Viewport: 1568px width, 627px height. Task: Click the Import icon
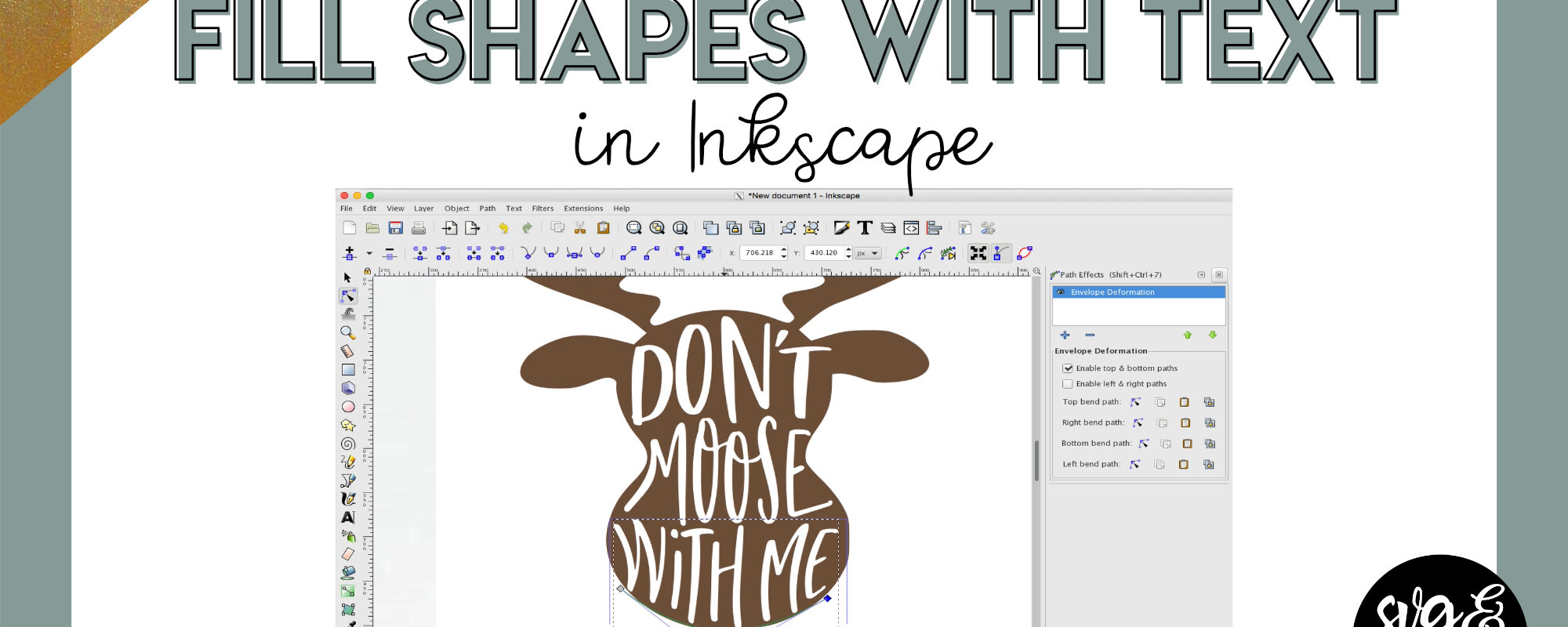point(449,228)
